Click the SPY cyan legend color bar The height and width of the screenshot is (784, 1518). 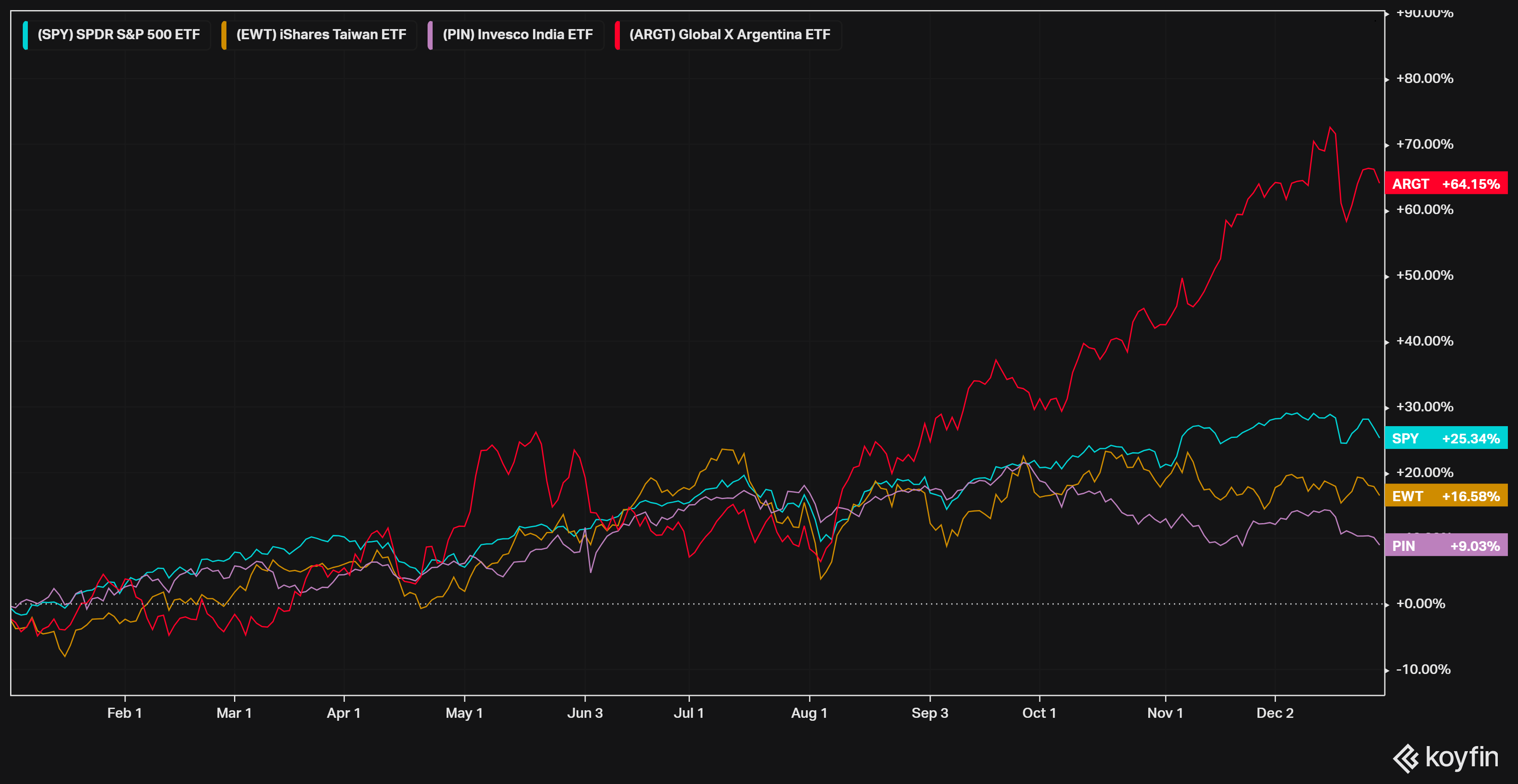click(25, 35)
